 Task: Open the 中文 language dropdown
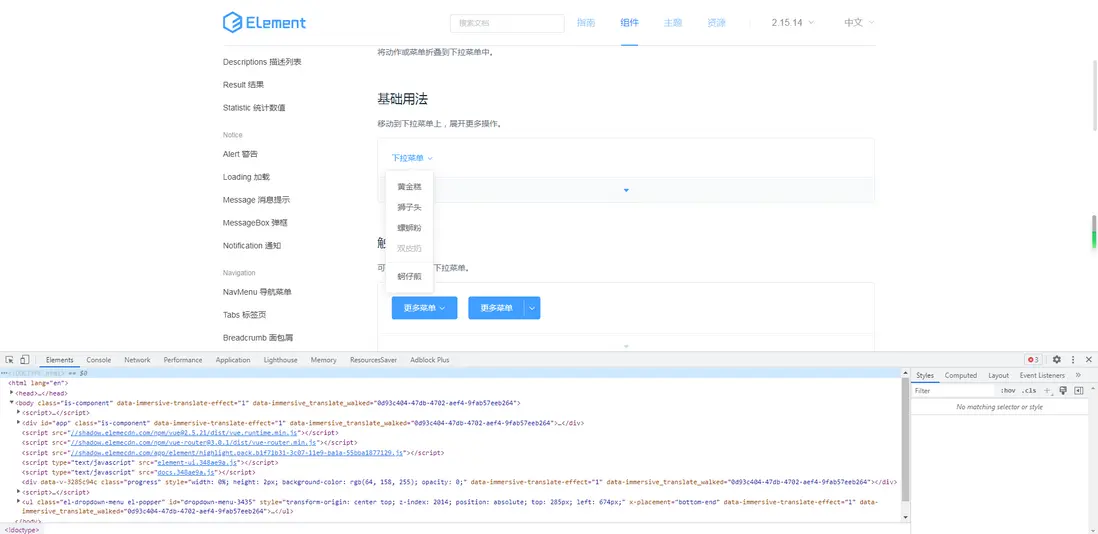pos(859,22)
